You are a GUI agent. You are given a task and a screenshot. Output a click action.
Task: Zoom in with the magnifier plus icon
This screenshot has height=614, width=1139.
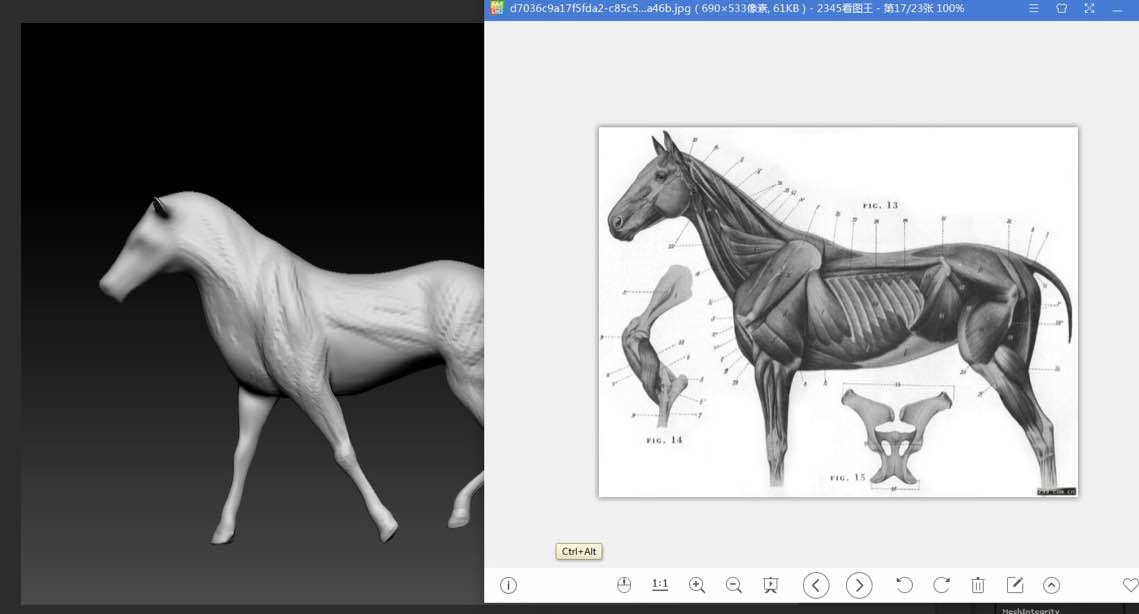(x=697, y=586)
